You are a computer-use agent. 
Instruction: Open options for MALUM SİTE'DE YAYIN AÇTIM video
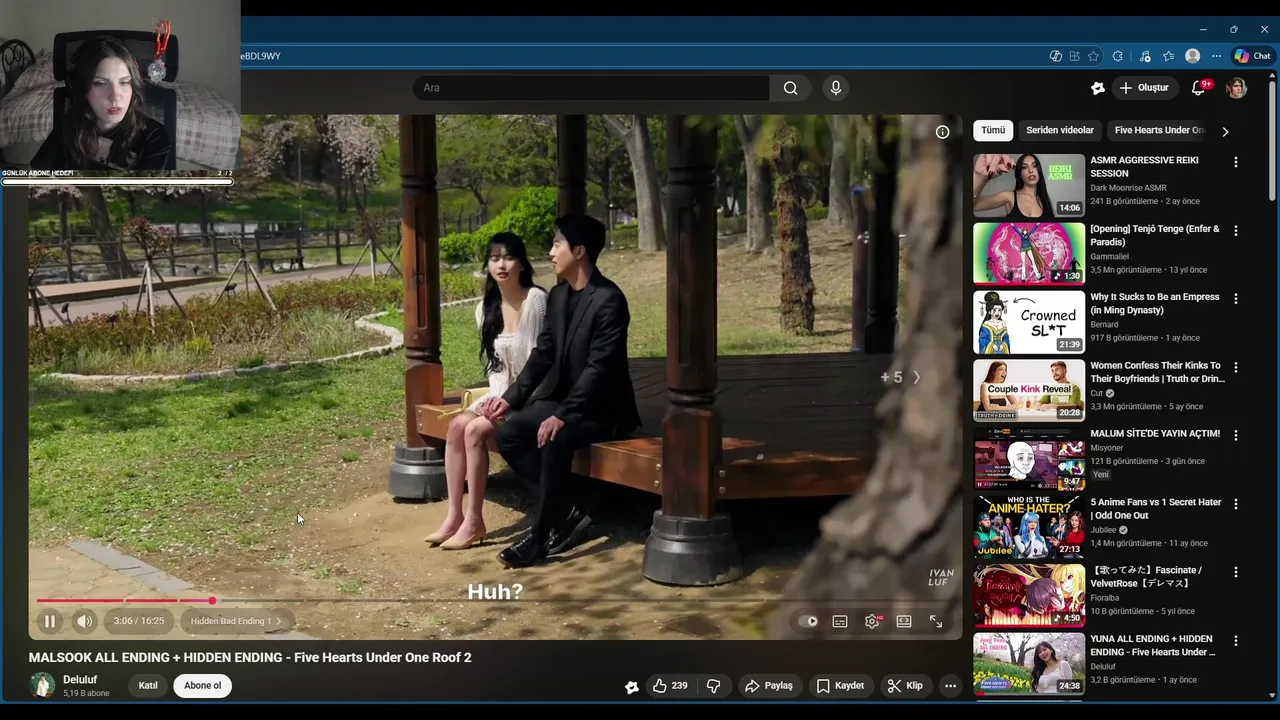(1236, 435)
